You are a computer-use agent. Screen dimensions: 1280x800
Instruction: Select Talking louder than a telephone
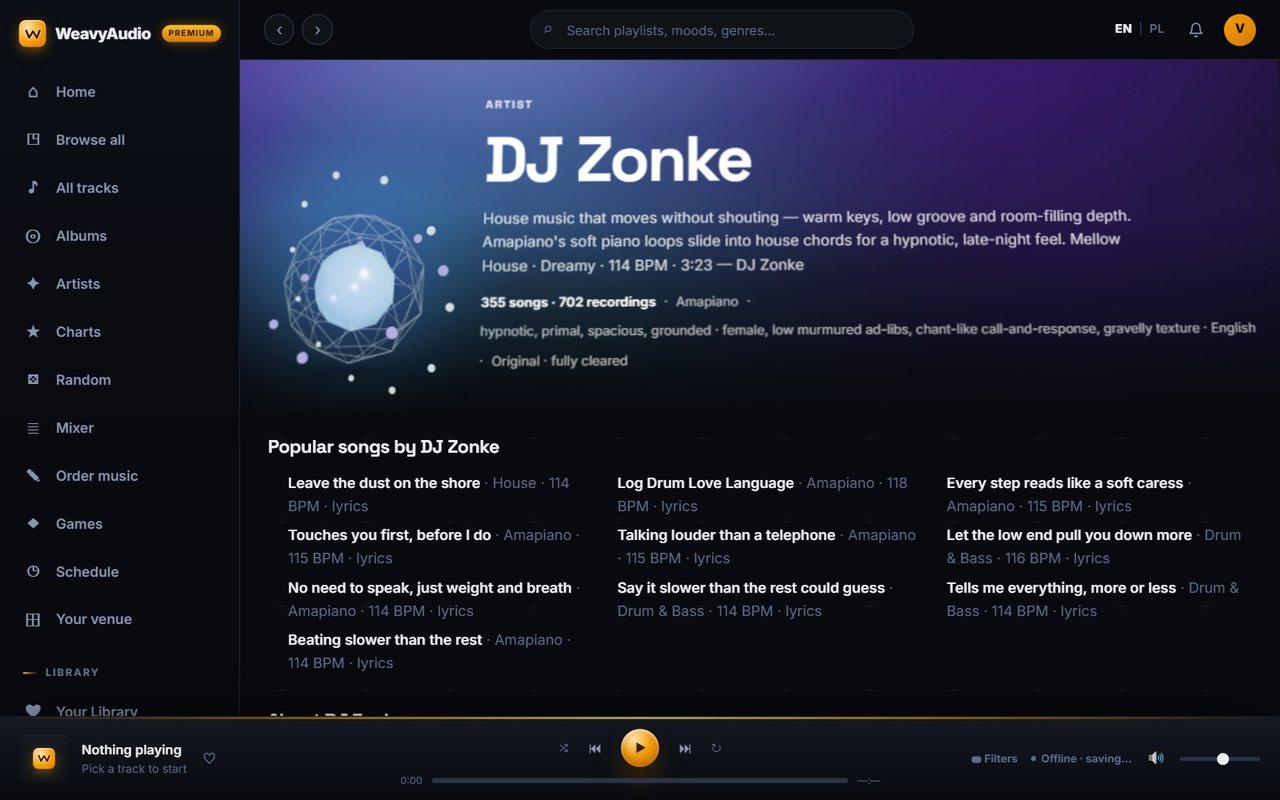pos(727,535)
